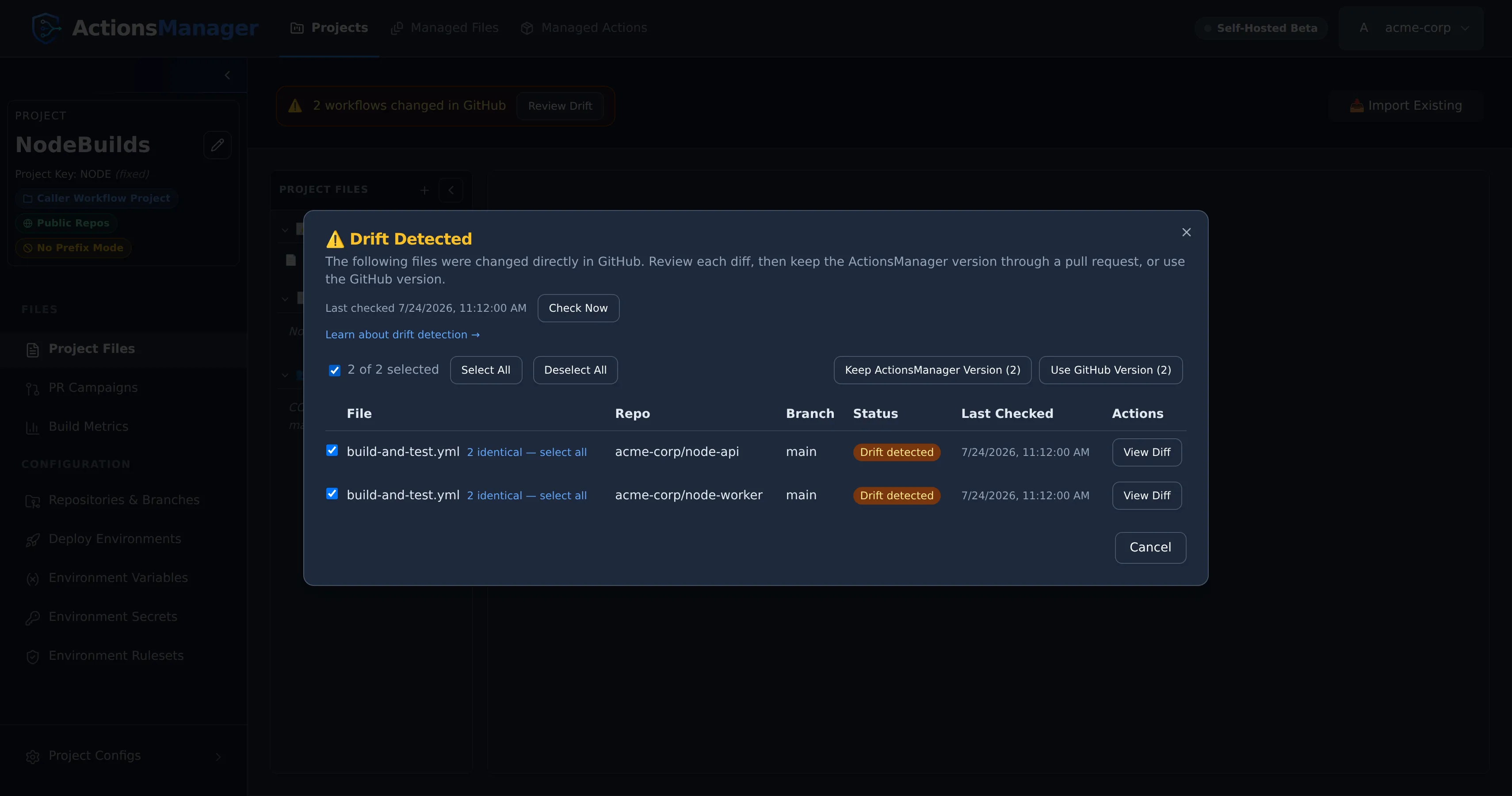Image resolution: width=1512 pixels, height=796 pixels.
Task: Click the Build Metrics chart icon
Action: [x=33, y=427]
